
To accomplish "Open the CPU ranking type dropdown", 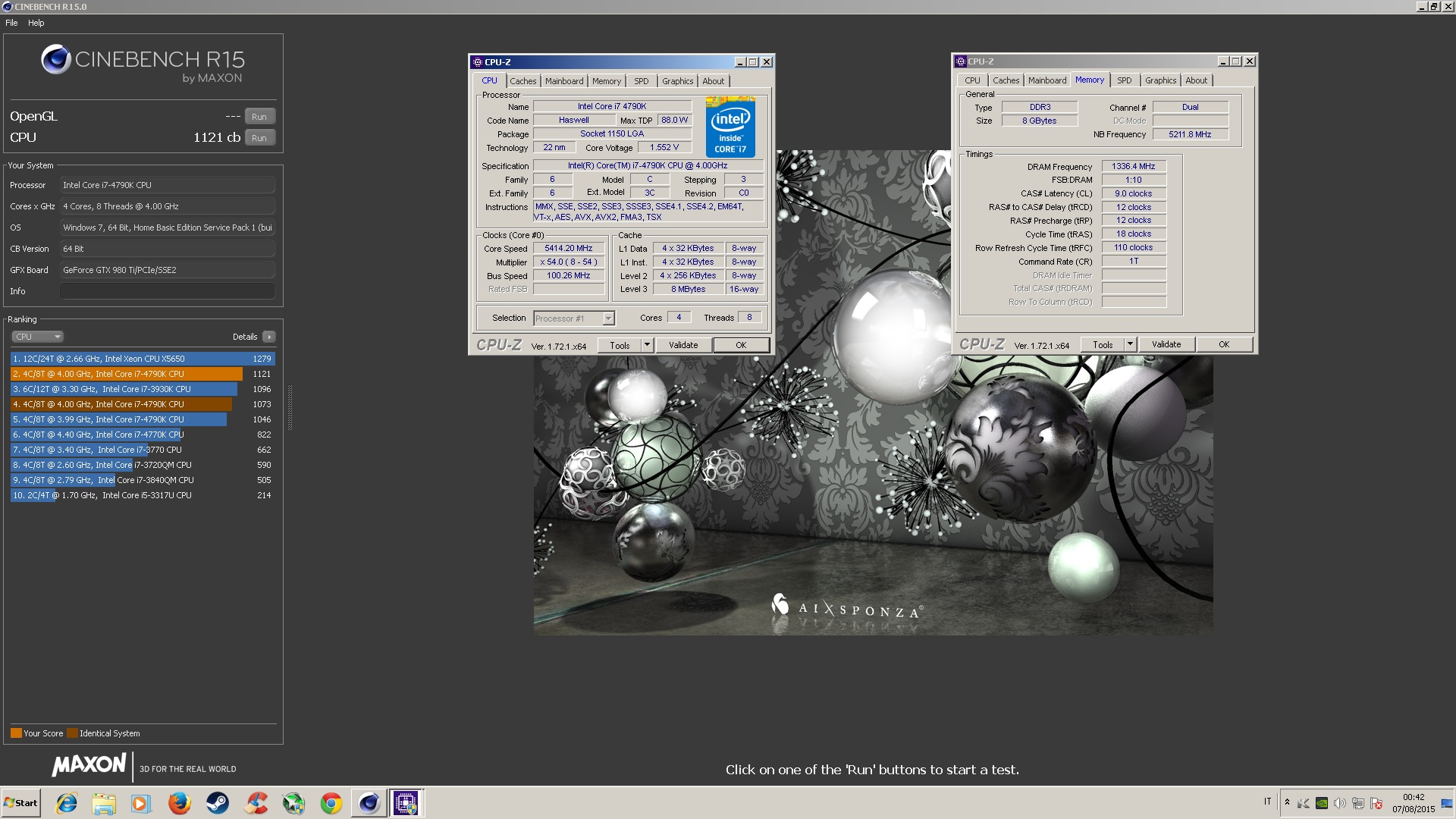I will [37, 337].
